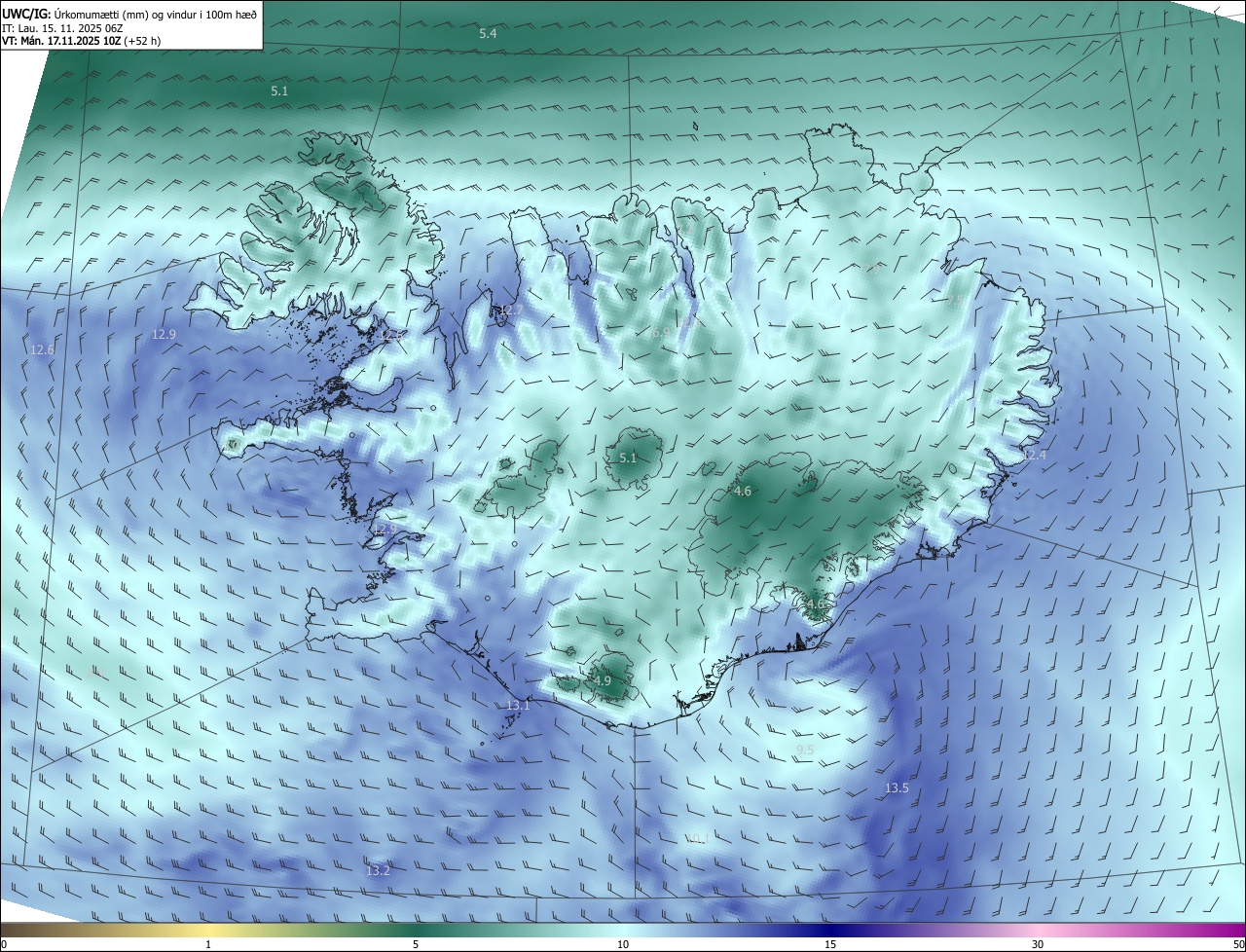Click the 0 tick label on the color scale
1246x952 pixels.
coord(4,944)
